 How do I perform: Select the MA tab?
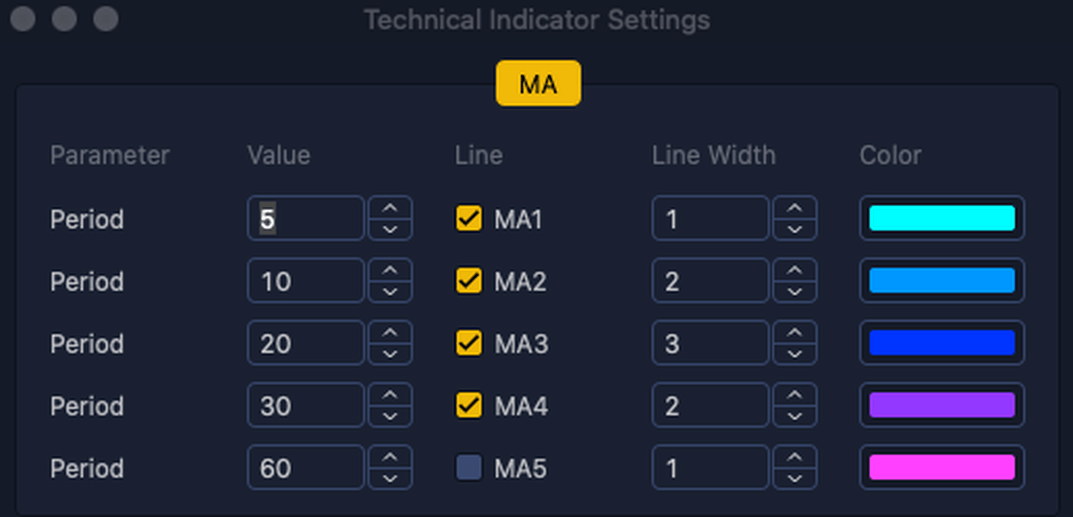click(538, 84)
